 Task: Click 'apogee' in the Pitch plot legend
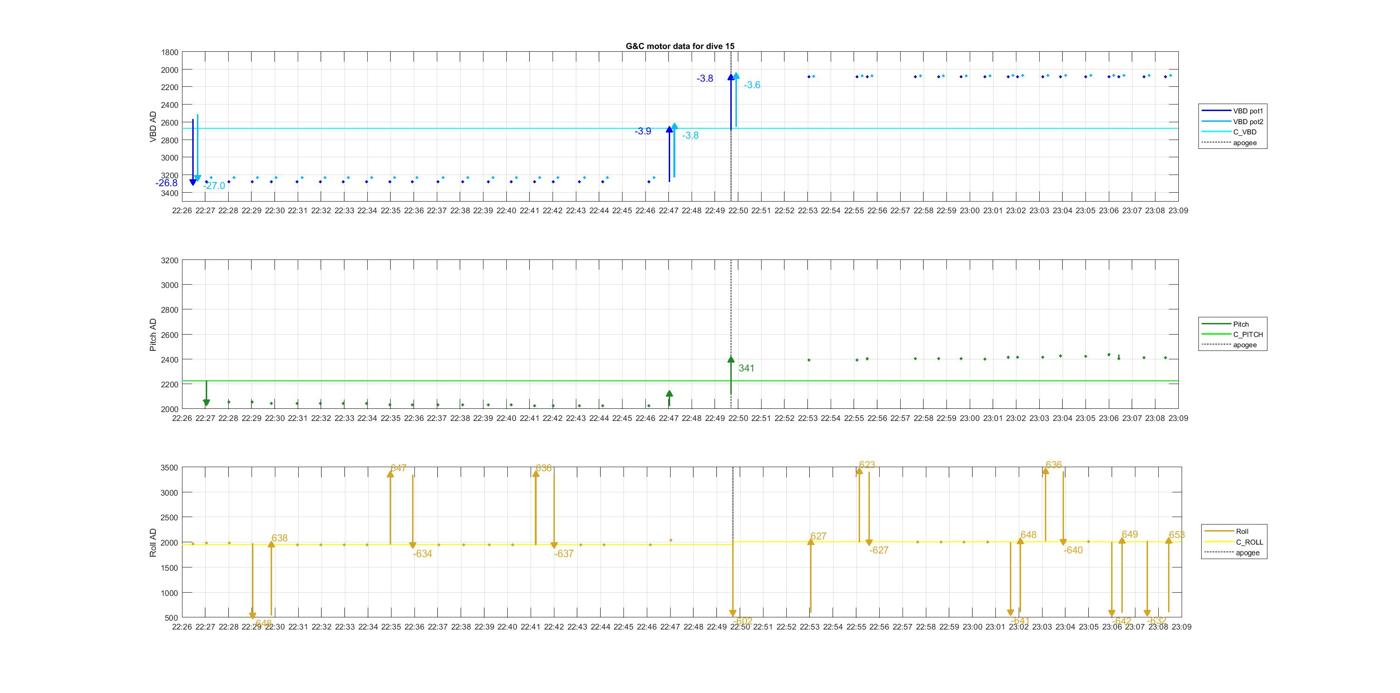(x=1245, y=345)
